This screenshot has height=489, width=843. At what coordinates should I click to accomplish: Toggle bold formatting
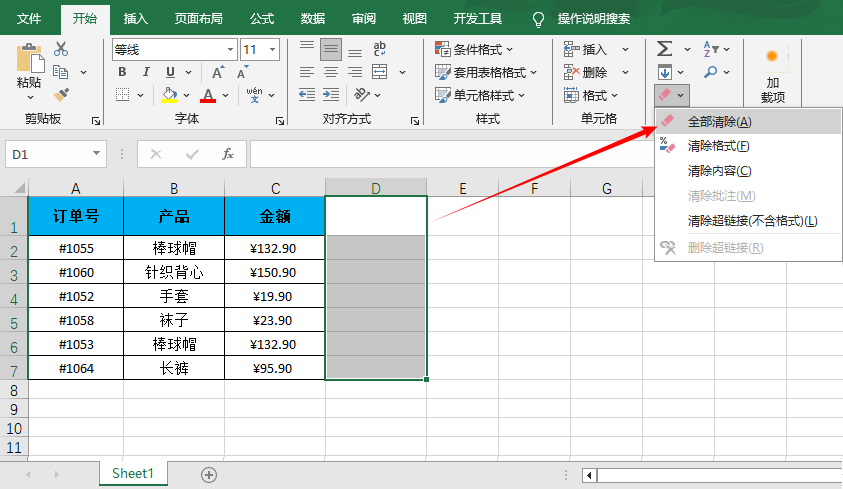click(123, 72)
